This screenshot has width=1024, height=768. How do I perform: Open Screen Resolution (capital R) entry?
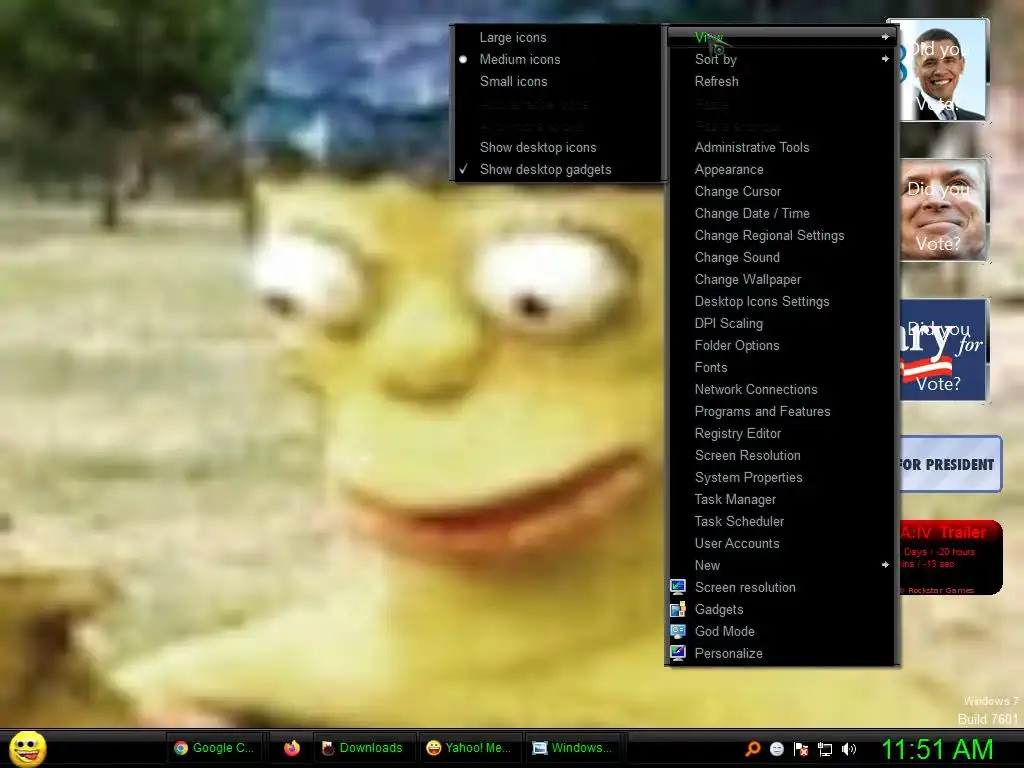781,455
